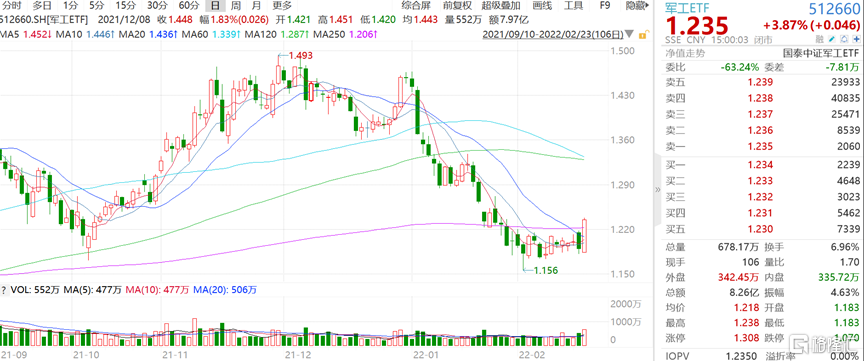Open the 前复权 adjustment menu

457,7
